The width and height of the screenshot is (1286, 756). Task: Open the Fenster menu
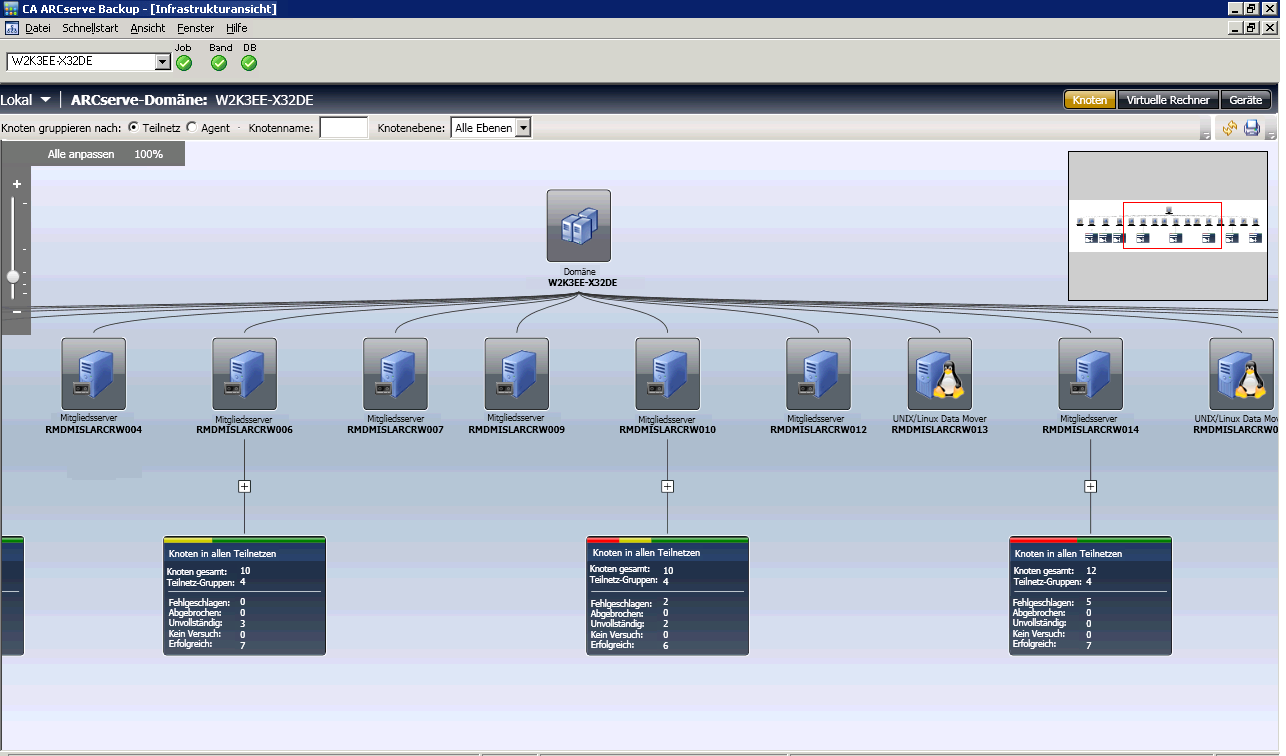(196, 28)
